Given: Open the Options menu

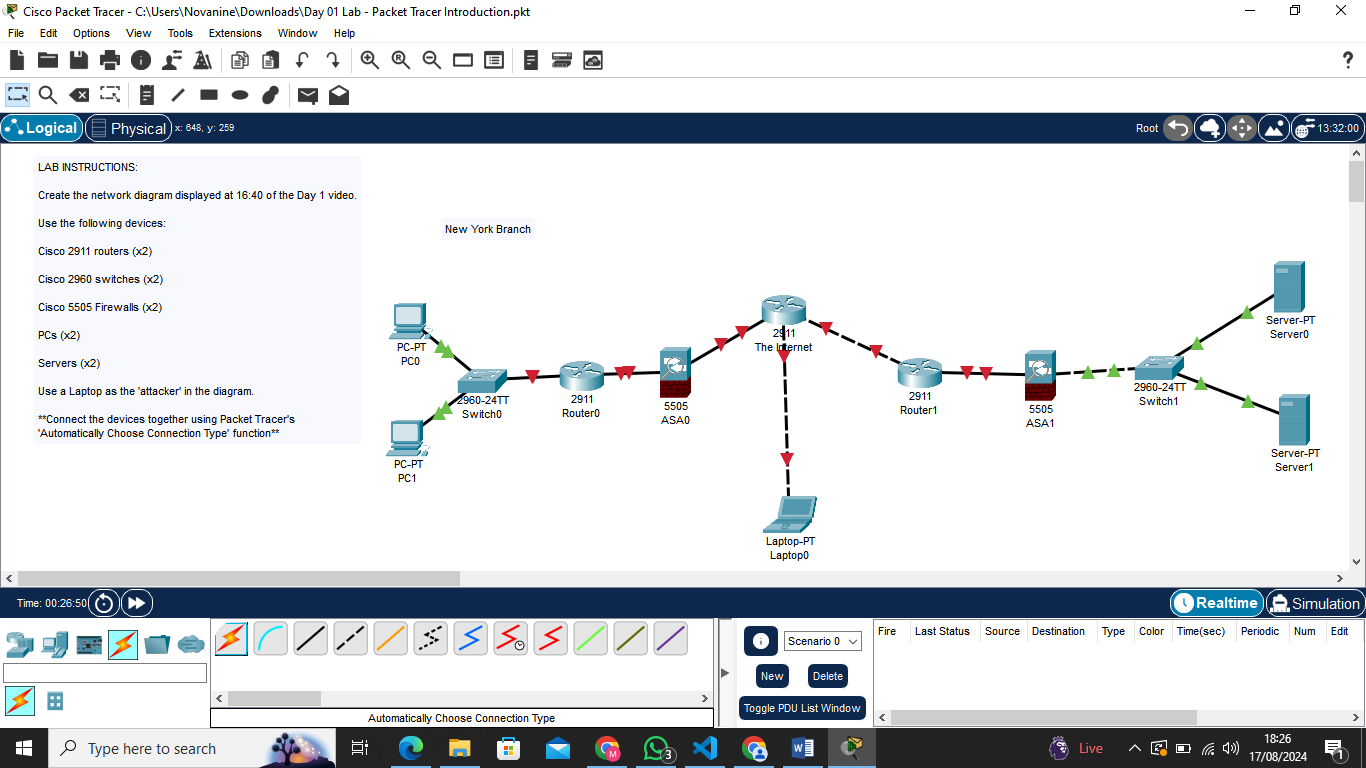Looking at the screenshot, I should coord(91,33).
